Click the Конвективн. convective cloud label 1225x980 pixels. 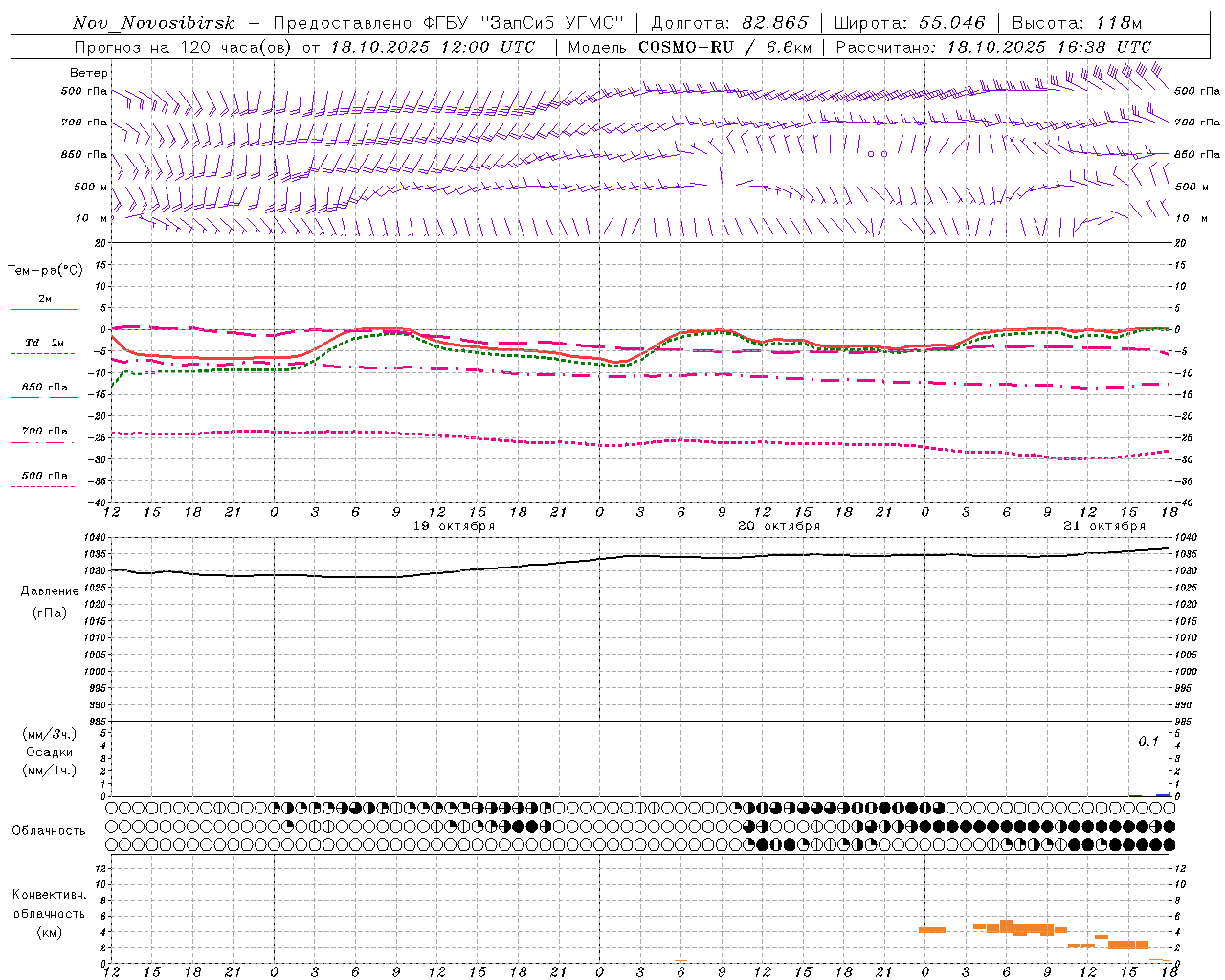coord(49,895)
